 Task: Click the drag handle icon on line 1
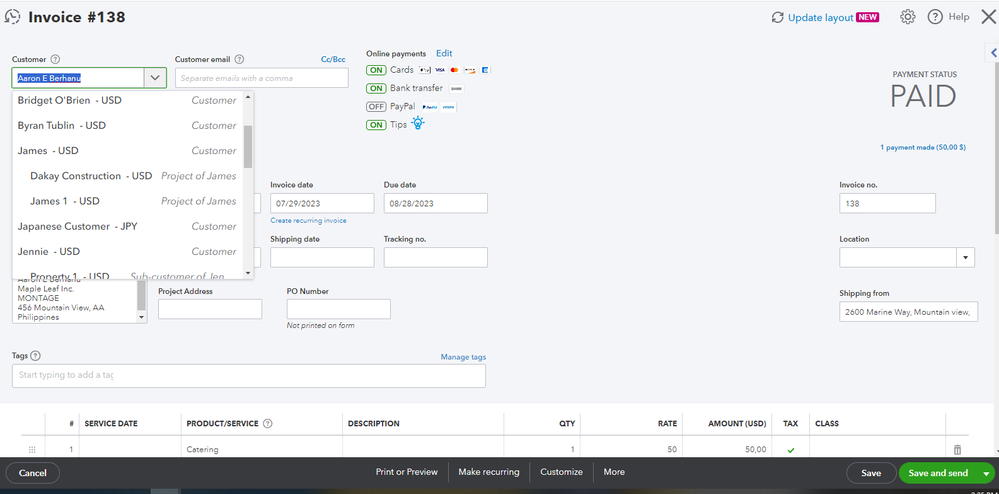32,449
